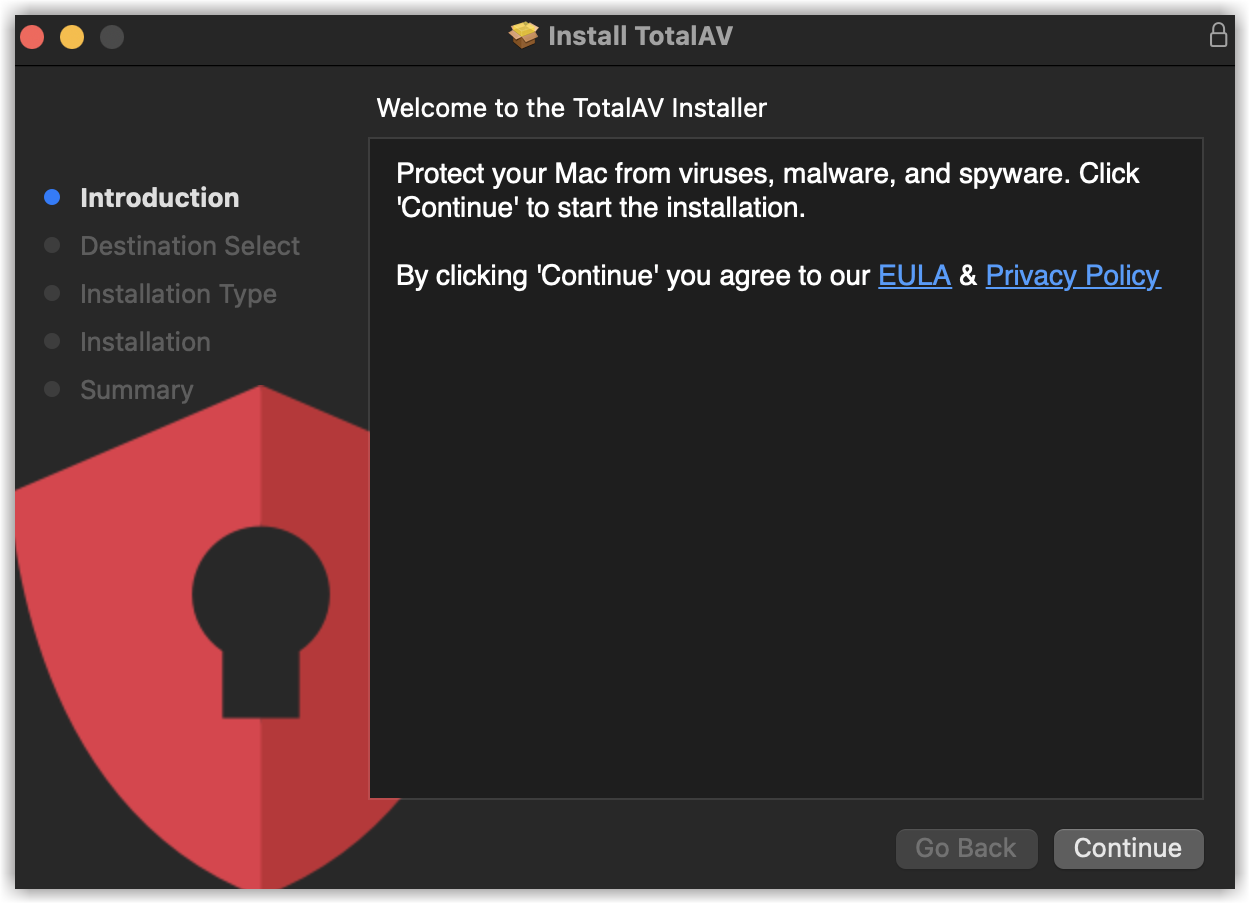Viewport: 1250px width, 904px height.
Task: Click the gray disabled zoom button
Action: pos(112,37)
